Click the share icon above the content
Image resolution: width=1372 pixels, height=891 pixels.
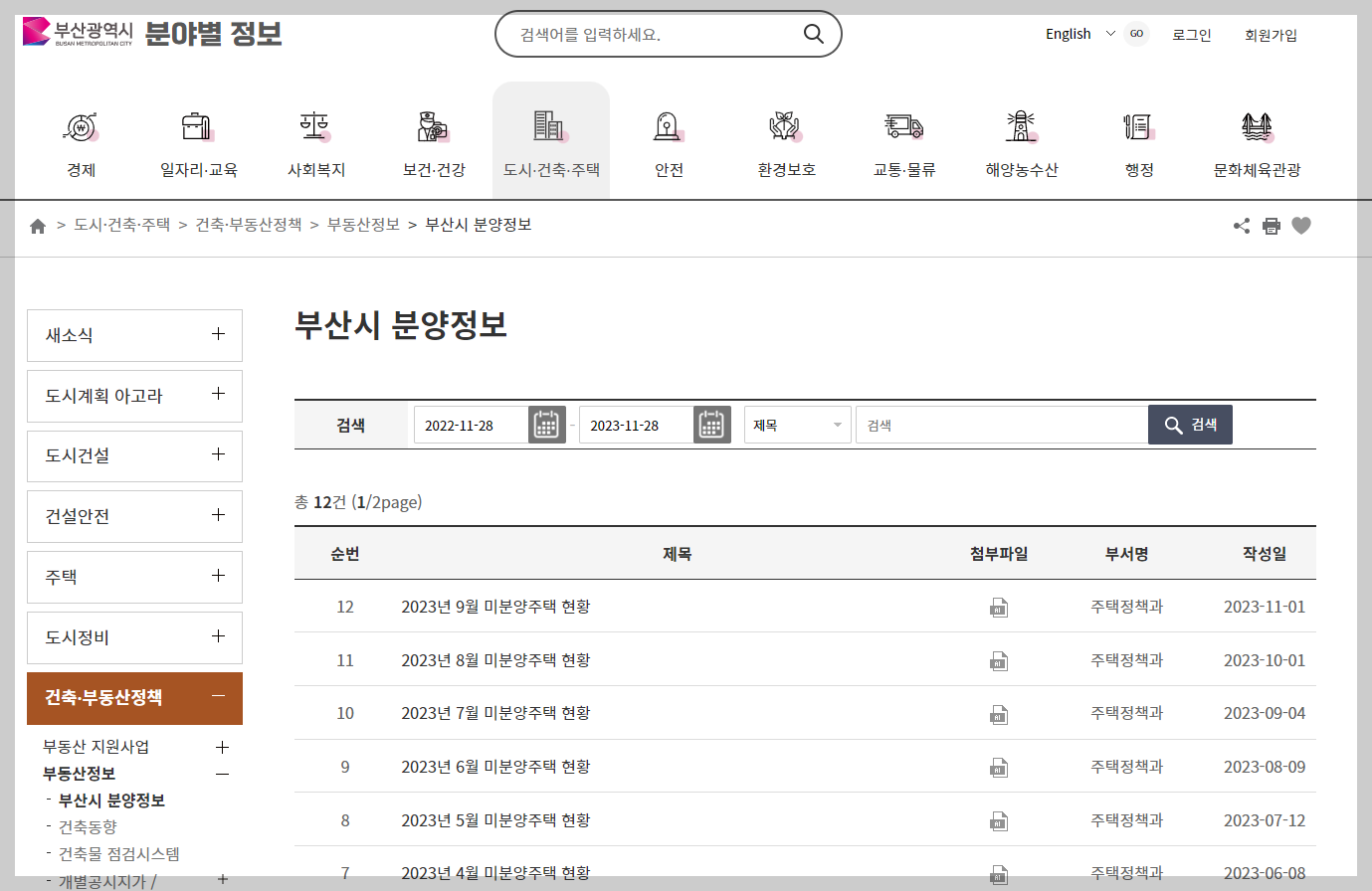pyautogui.click(x=1241, y=226)
